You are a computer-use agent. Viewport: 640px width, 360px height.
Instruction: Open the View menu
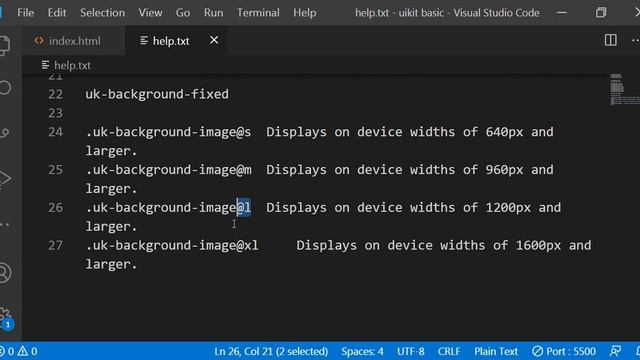150,13
